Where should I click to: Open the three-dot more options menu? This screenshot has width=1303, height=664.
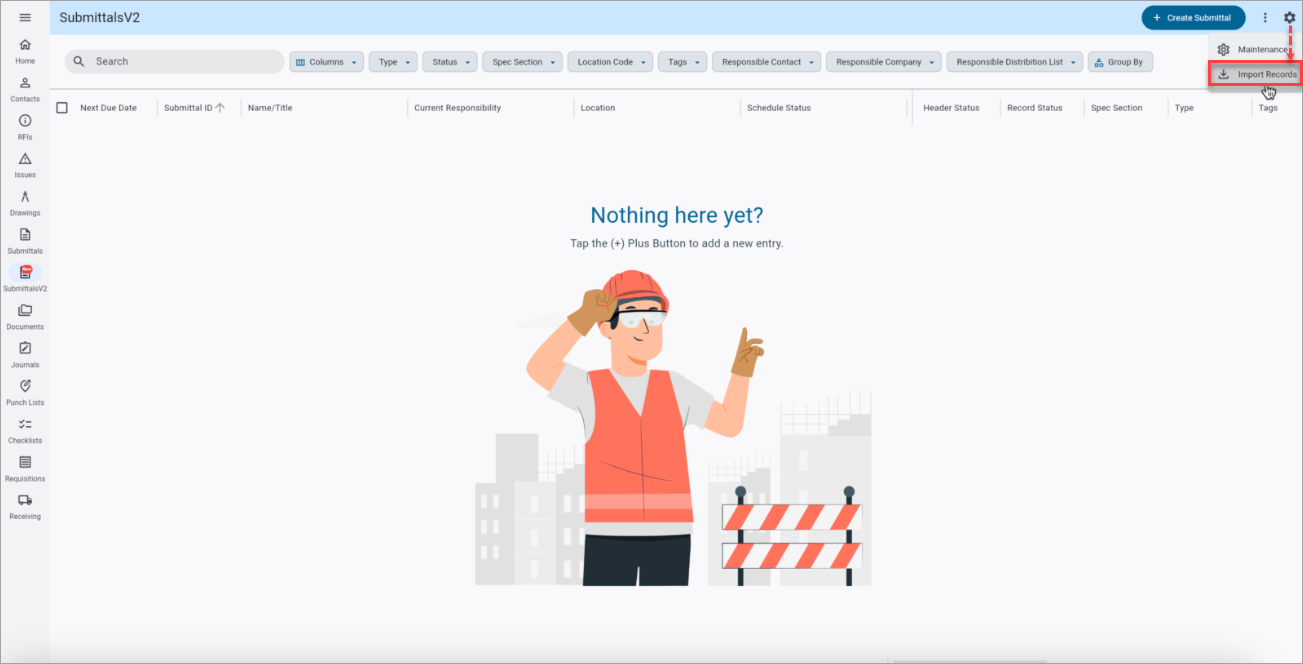[x=1265, y=18]
